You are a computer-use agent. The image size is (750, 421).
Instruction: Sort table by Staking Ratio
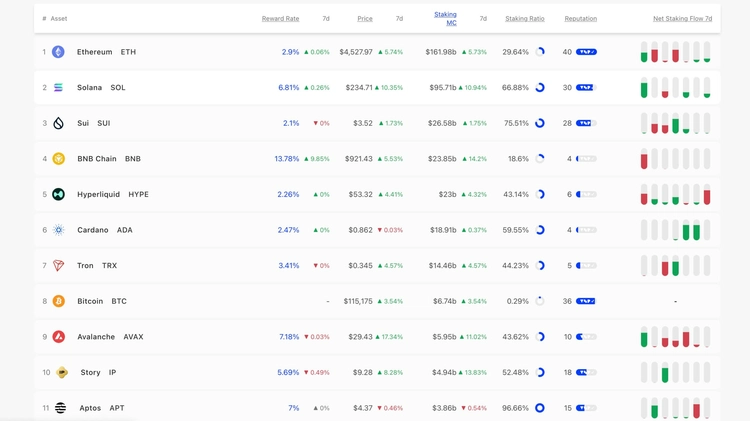[524, 19]
